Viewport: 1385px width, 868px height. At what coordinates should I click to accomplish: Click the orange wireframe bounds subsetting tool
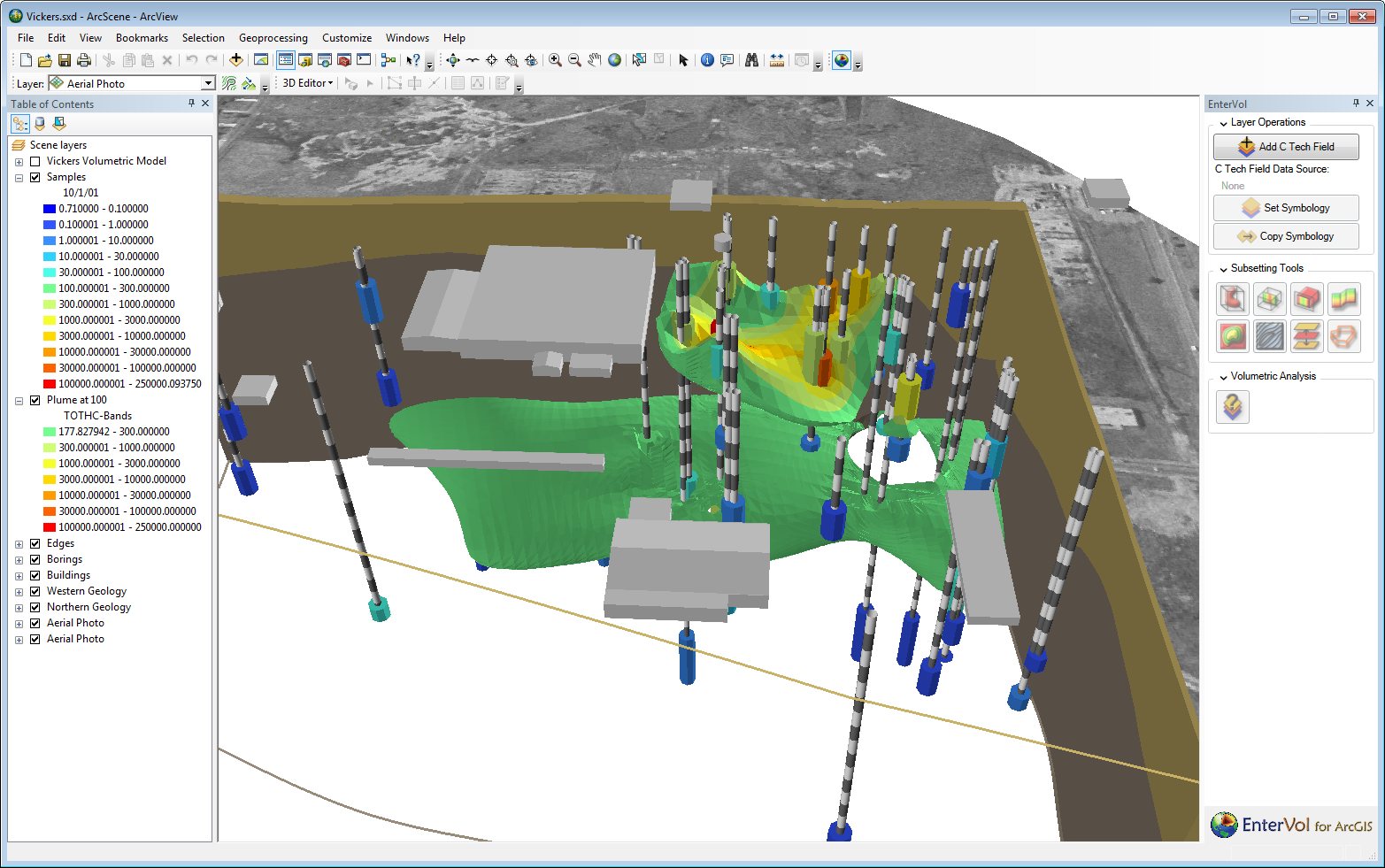(x=1344, y=336)
